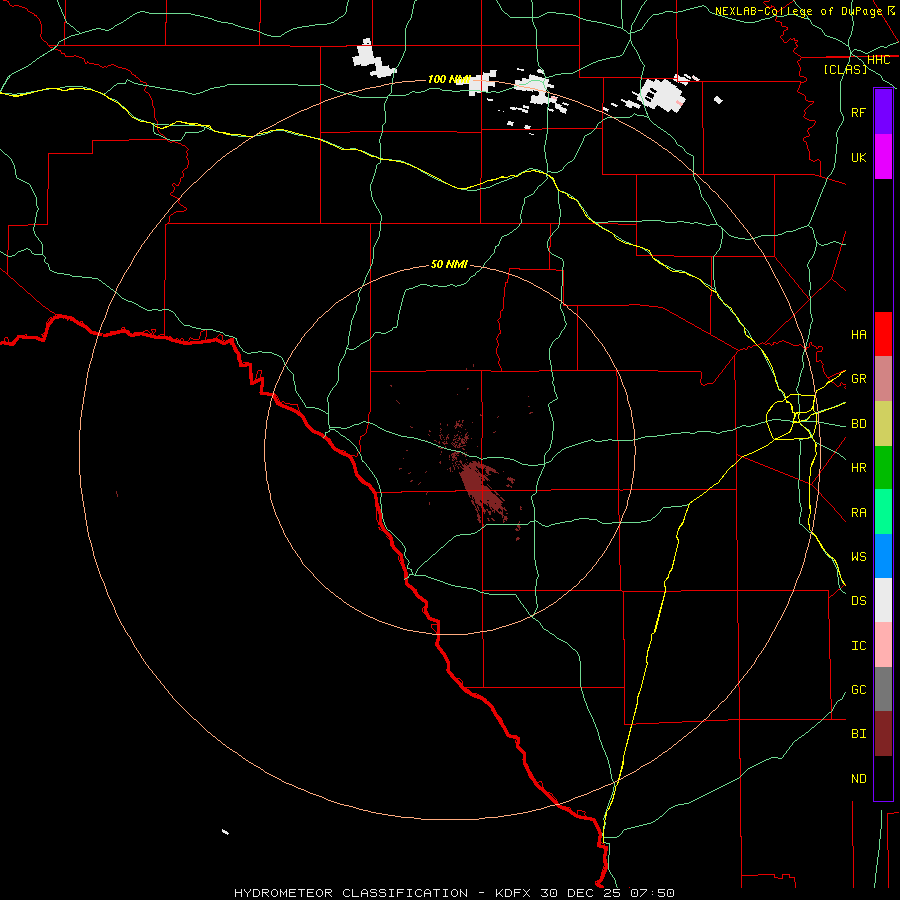900x900 pixels.
Task: Click the ND legend label
Action: coord(858,778)
